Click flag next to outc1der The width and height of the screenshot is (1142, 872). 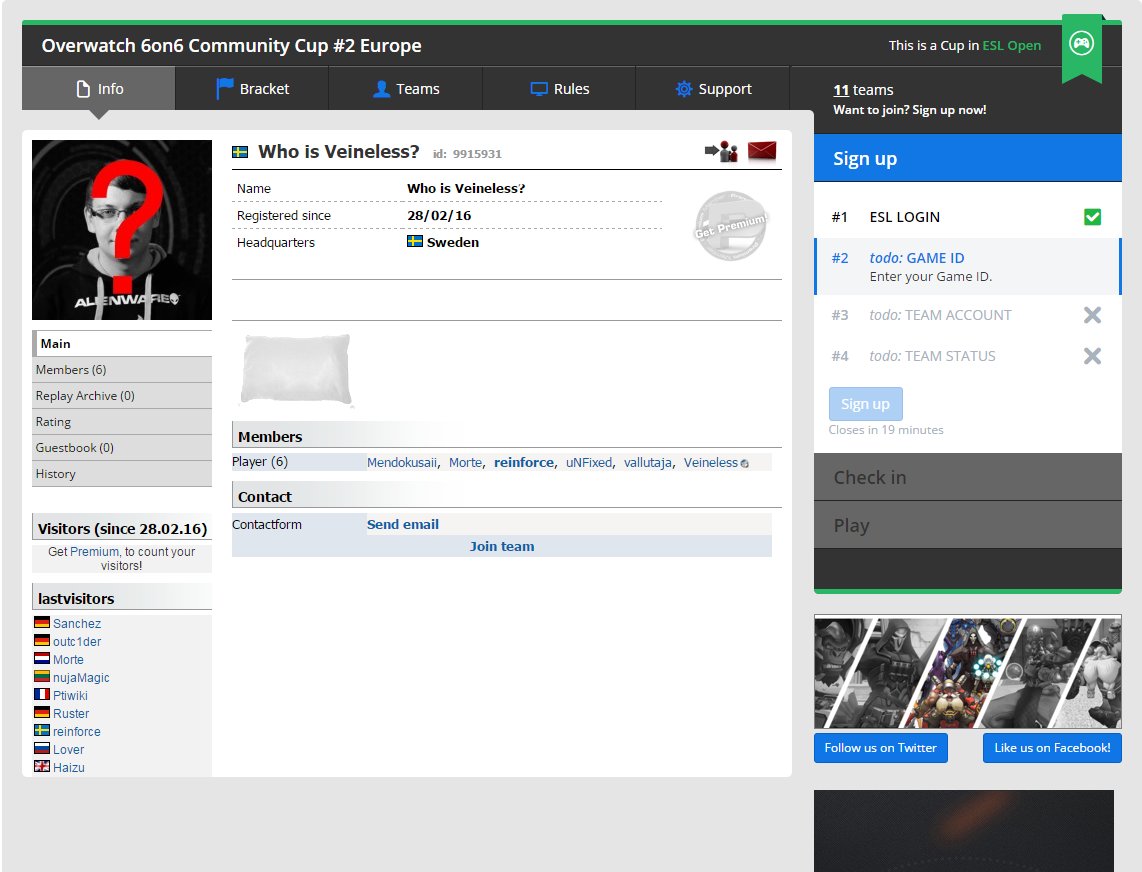point(42,640)
